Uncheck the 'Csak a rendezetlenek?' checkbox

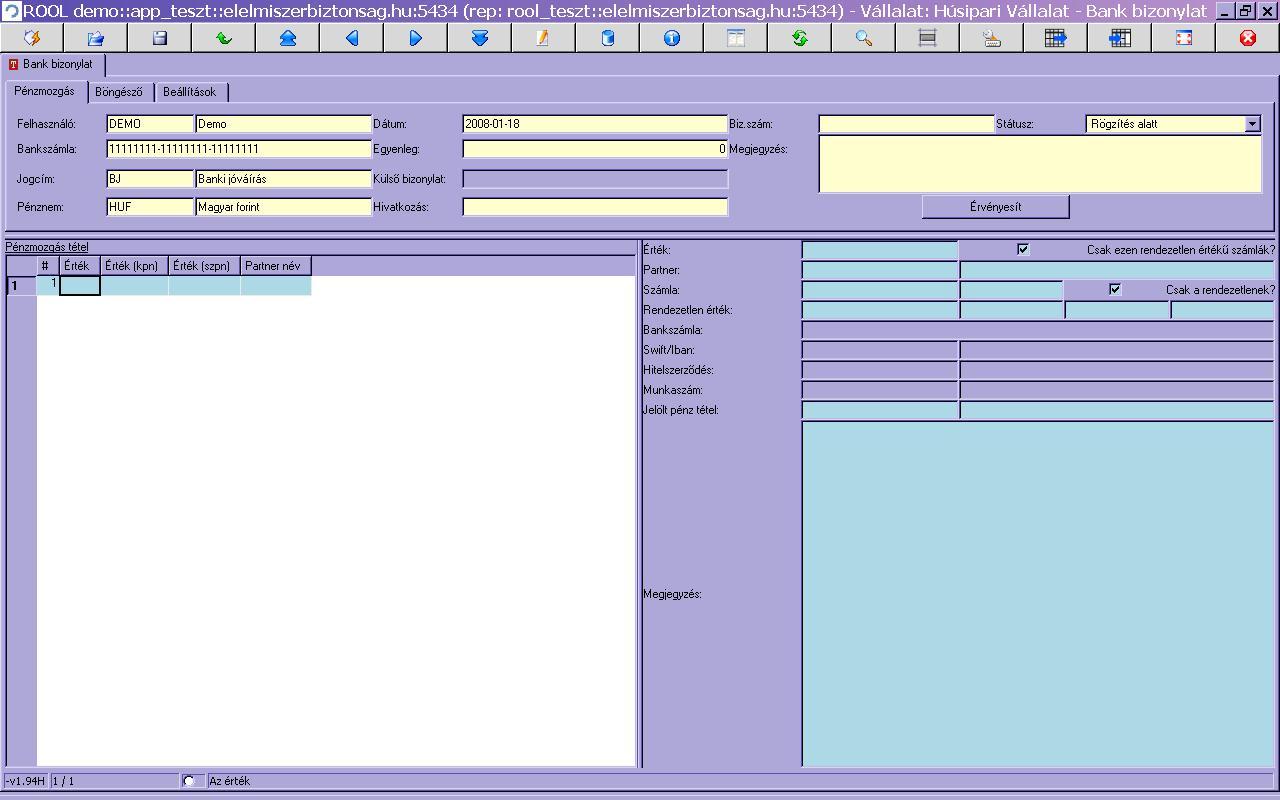click(1115, 290)
